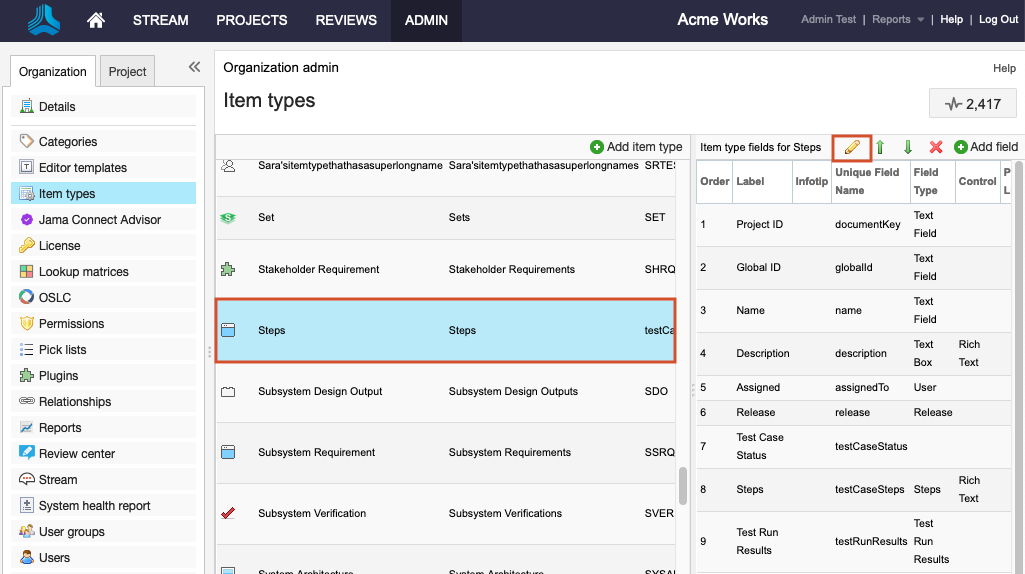Click the Admin Test user link
This screenshot has height=574, width=1025.
pos(828,20)
